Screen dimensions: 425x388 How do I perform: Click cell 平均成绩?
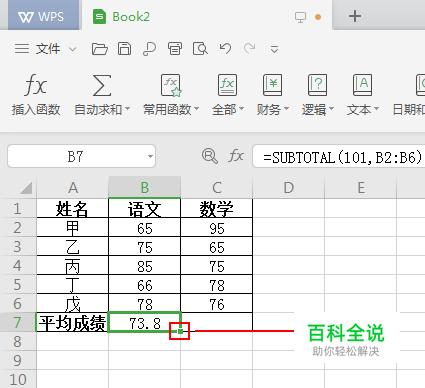click(x=73, y=323)
